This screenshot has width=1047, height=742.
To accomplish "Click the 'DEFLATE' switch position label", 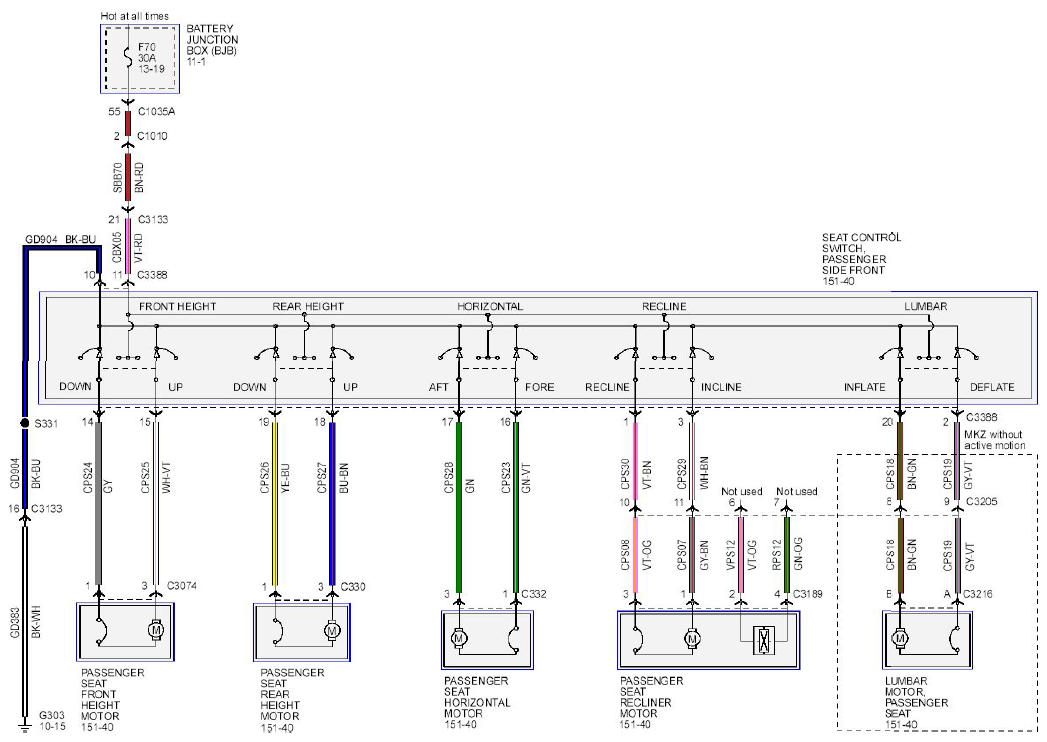I will pyautogui.click(x=992, y=387).
